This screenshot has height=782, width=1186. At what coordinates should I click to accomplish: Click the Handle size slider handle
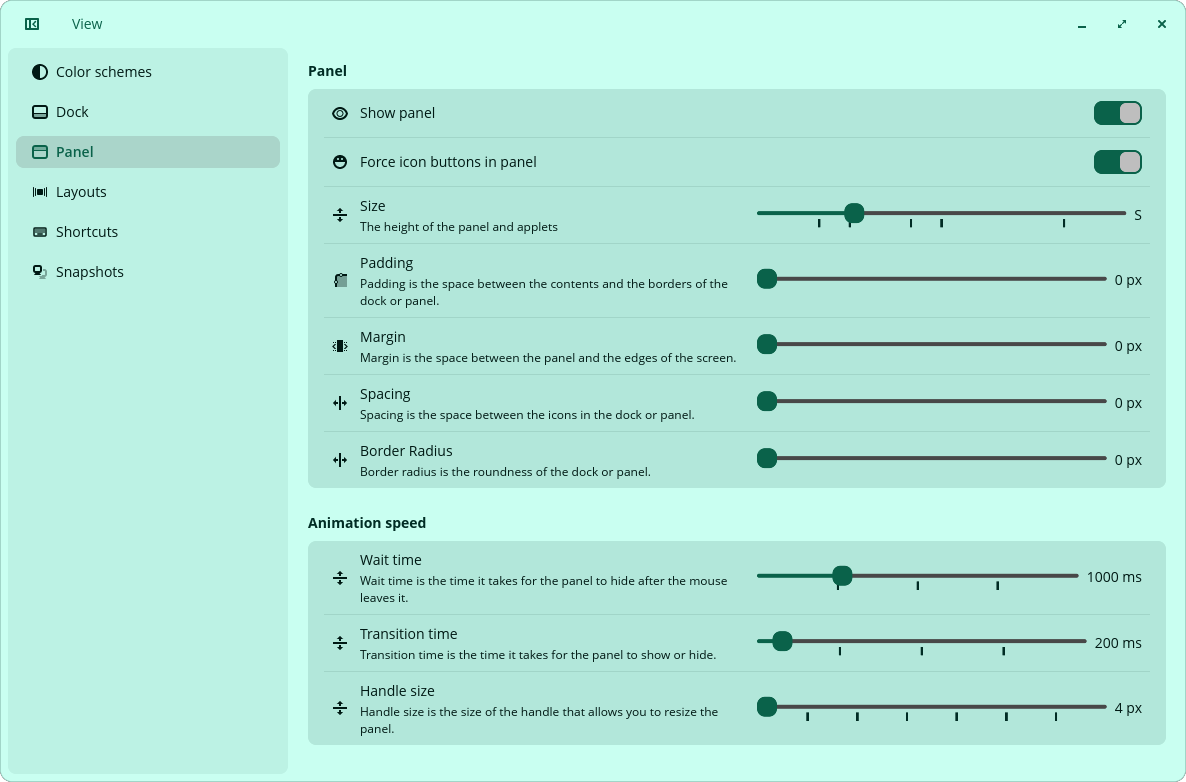pyautogui.click(x=767, y=707)
